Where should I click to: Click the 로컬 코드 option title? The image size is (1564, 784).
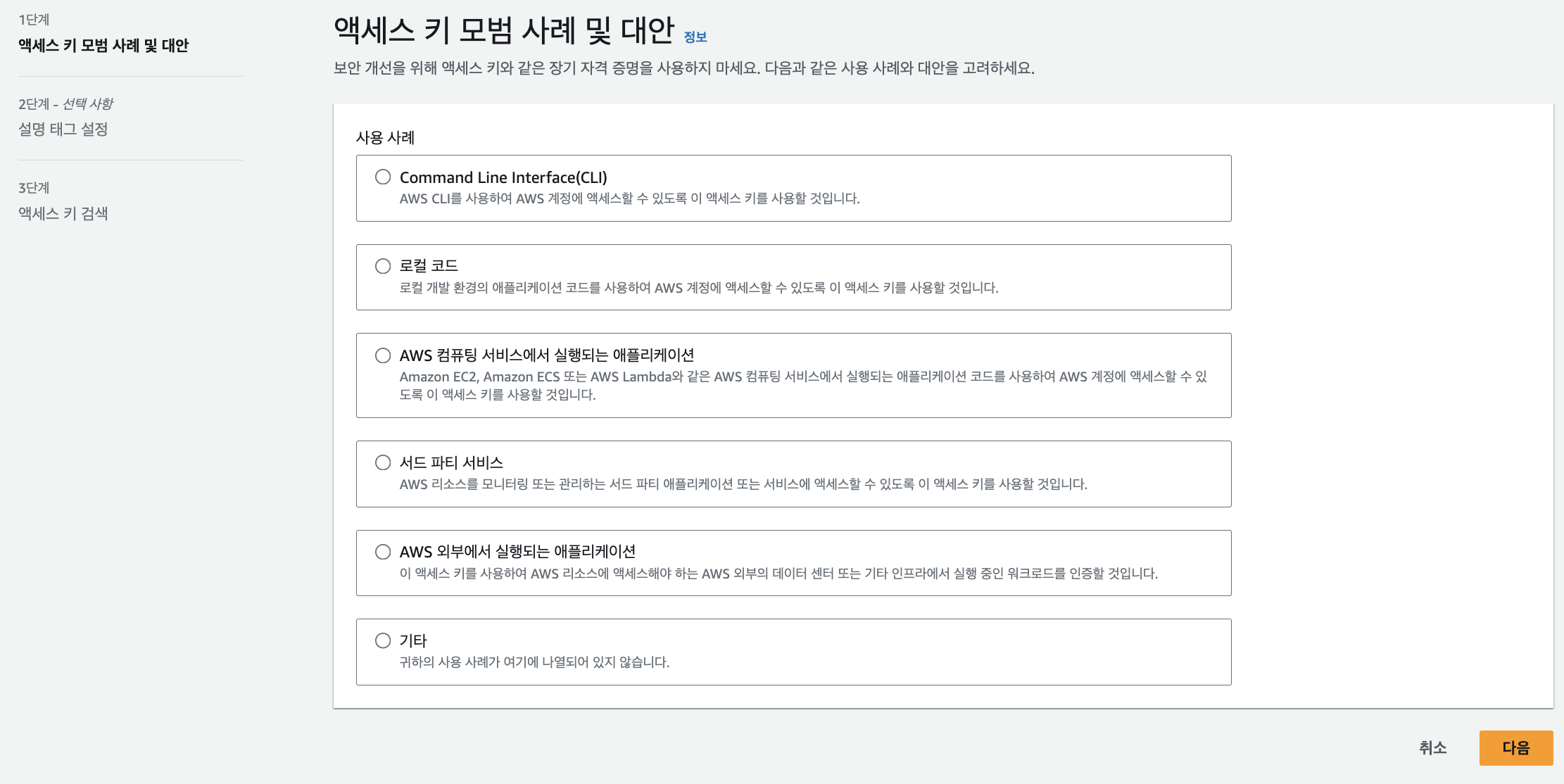click(x=429, y=266)
